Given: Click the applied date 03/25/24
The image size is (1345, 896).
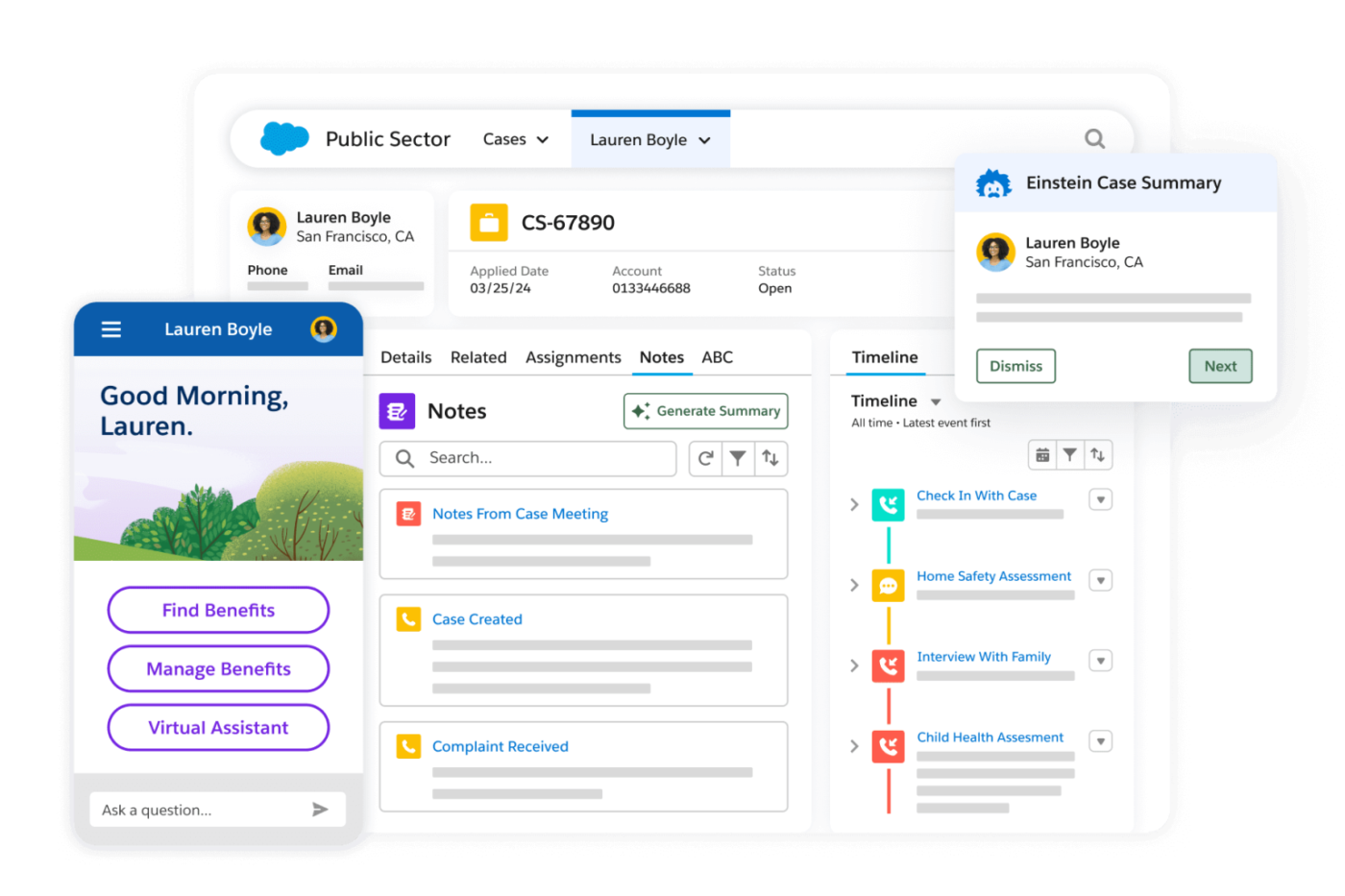Looking at the screenshot, I should [501, 288].
